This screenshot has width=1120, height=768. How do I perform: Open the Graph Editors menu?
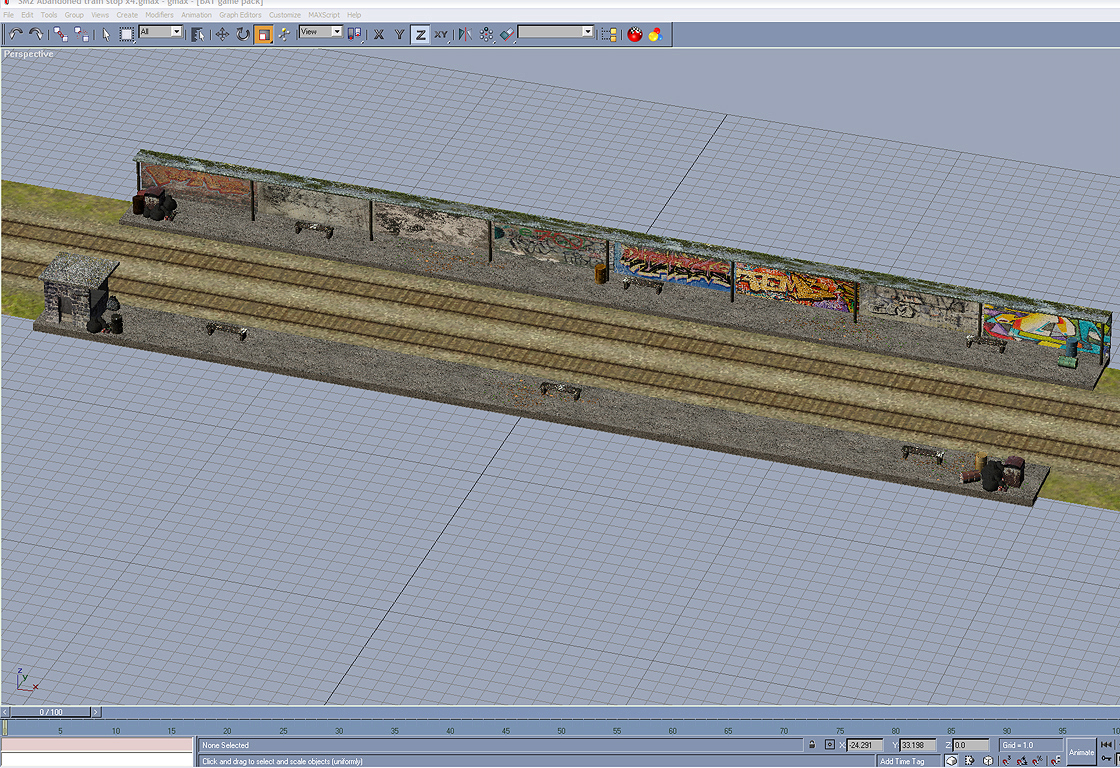tap(240, 15)
